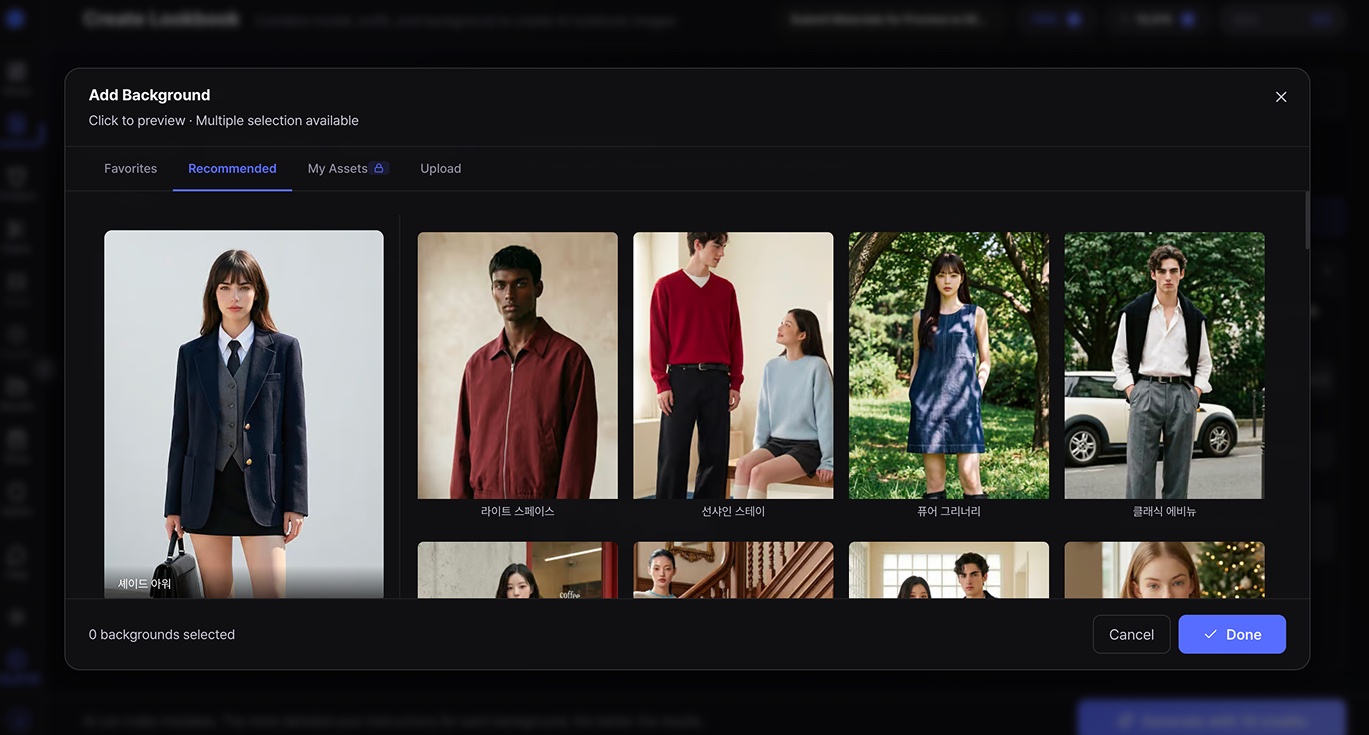Select the 선샤인 스테이 background thumbnail
Screen dimensions: 1369x735
coord(733,366)
